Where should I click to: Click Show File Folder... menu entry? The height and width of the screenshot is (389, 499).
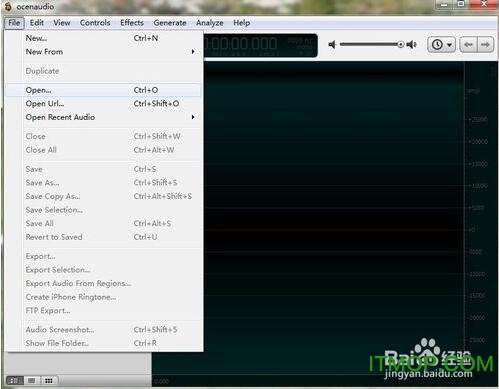(x=103, y=343)
